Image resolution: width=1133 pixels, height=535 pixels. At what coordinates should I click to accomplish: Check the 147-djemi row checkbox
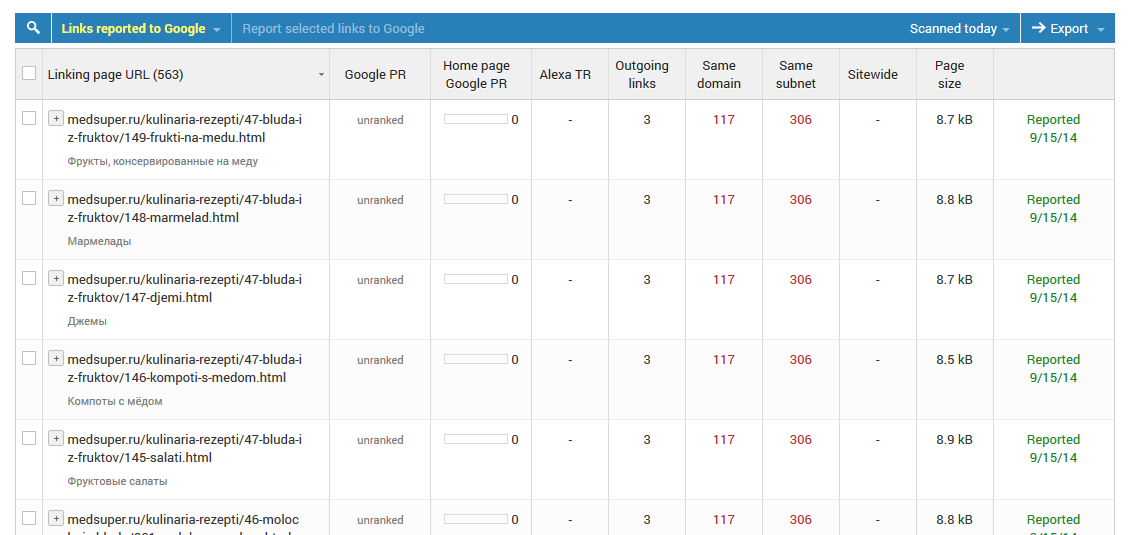pos(29,278)
